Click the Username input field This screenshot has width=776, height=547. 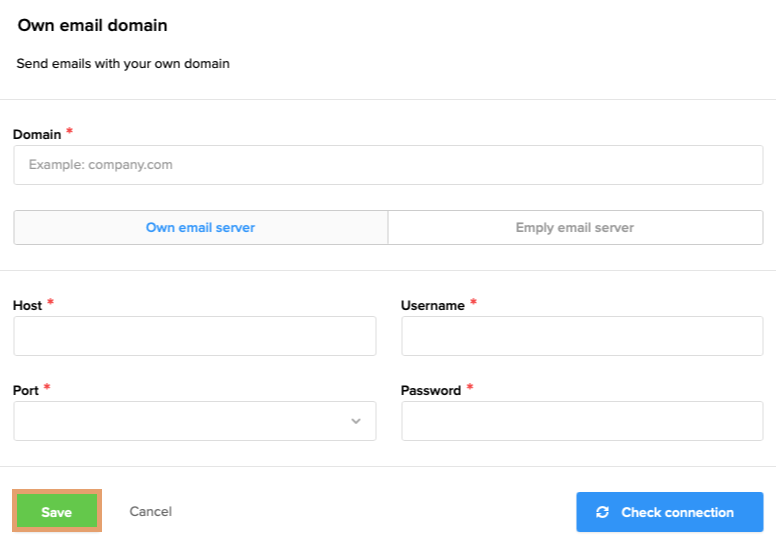582,336
